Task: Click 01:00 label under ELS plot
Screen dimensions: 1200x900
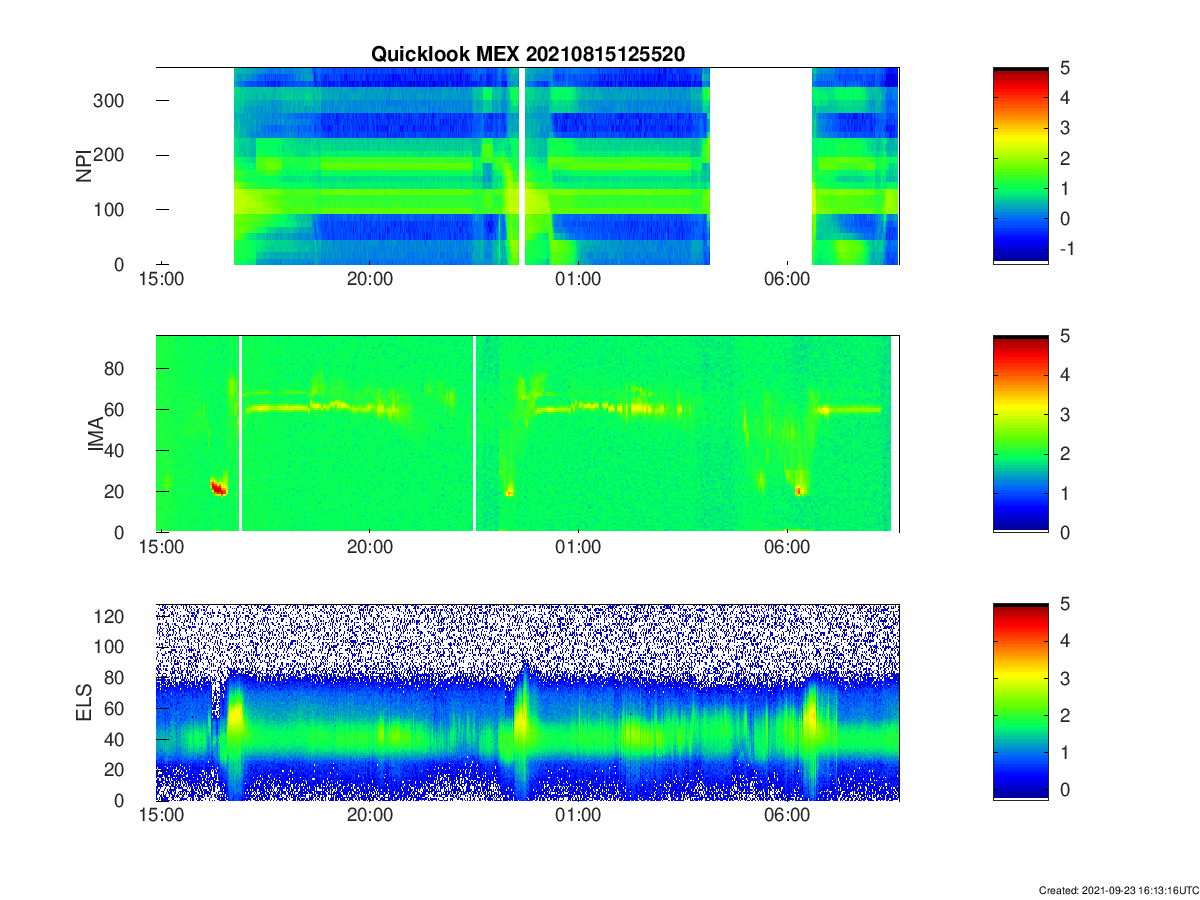Action: (x=578, y=816)
